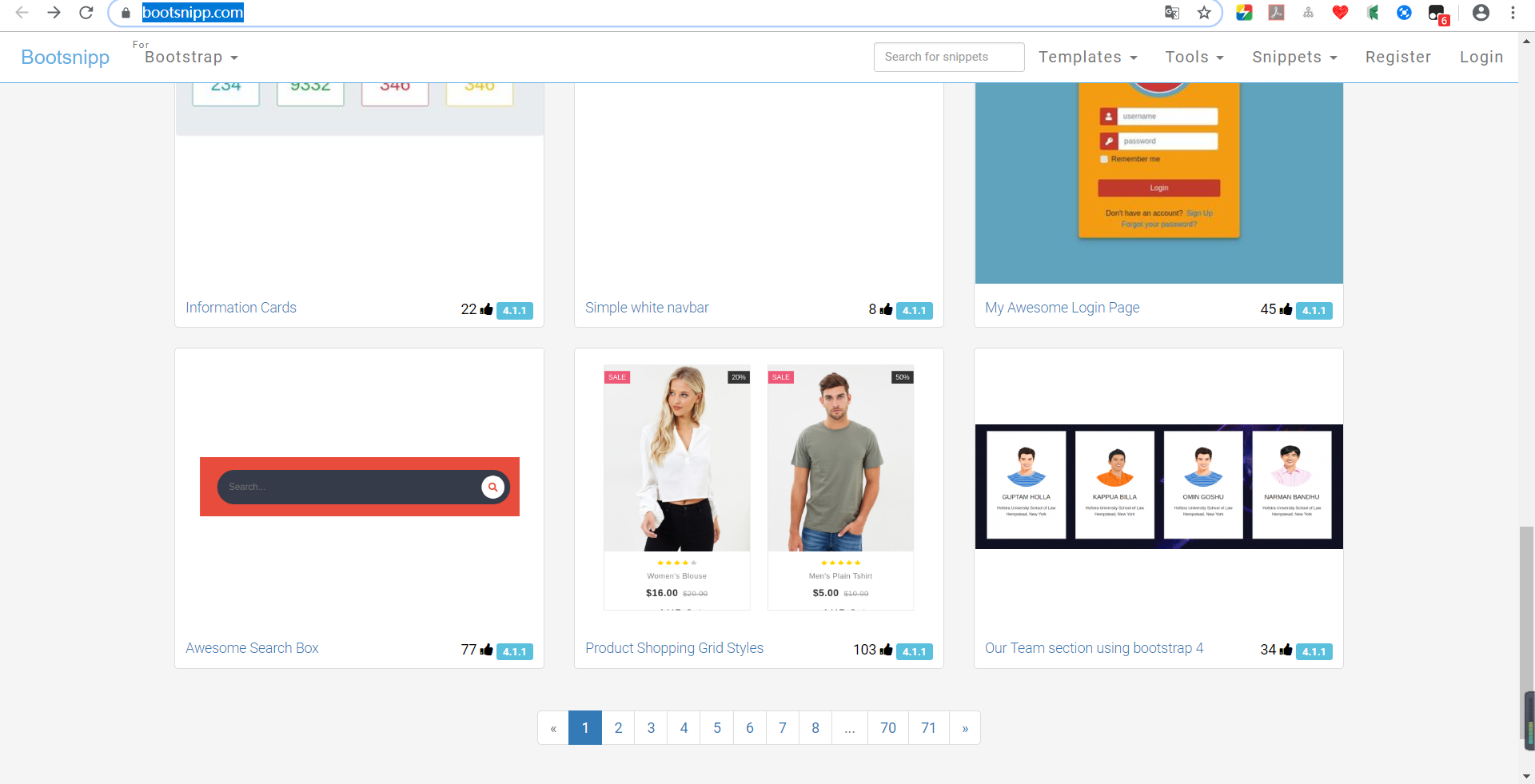Open the Tools menu
1535x784 pixels.
pyautogui.click(x=1193, y=57)
